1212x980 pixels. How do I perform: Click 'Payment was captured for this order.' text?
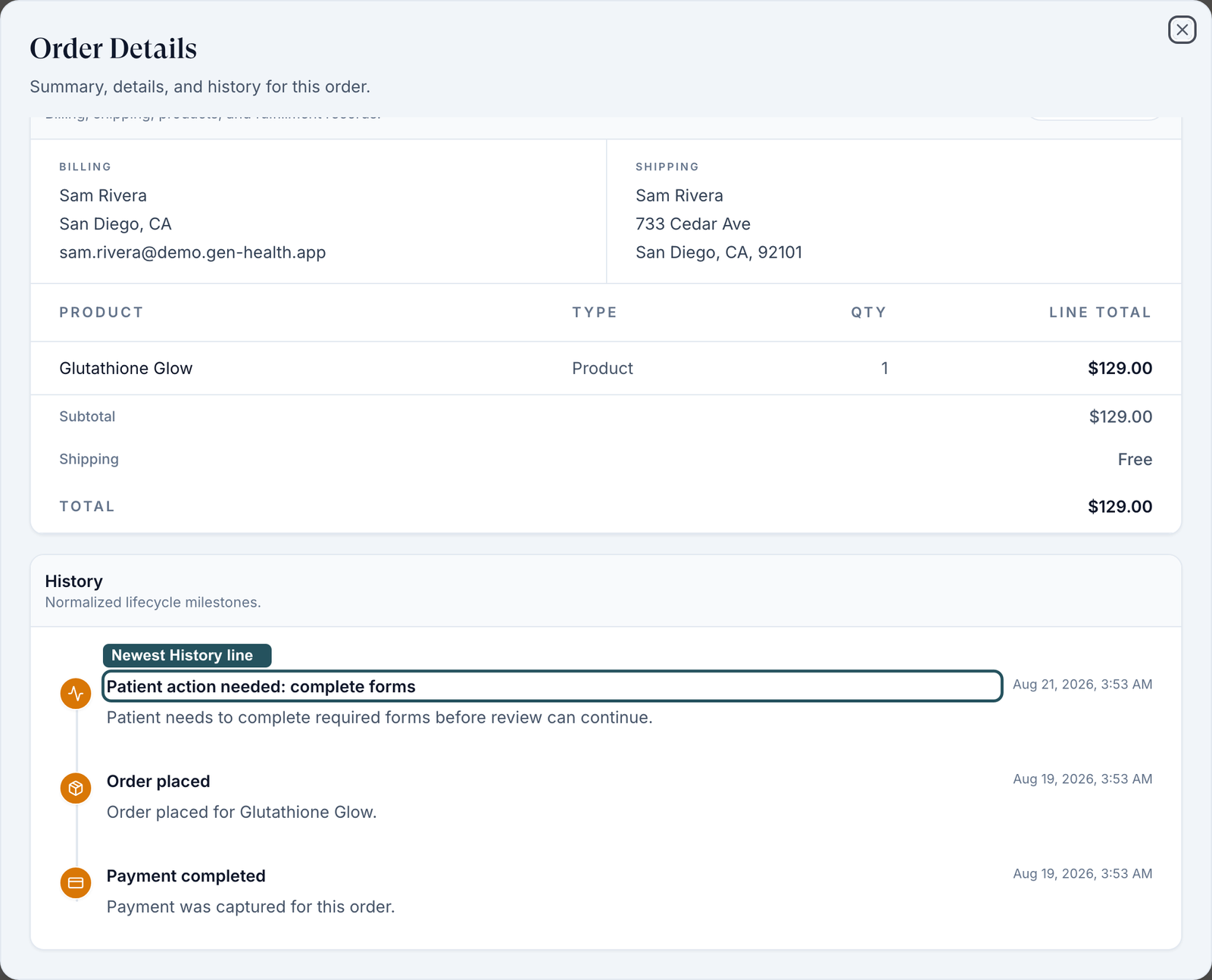(251, 907)
